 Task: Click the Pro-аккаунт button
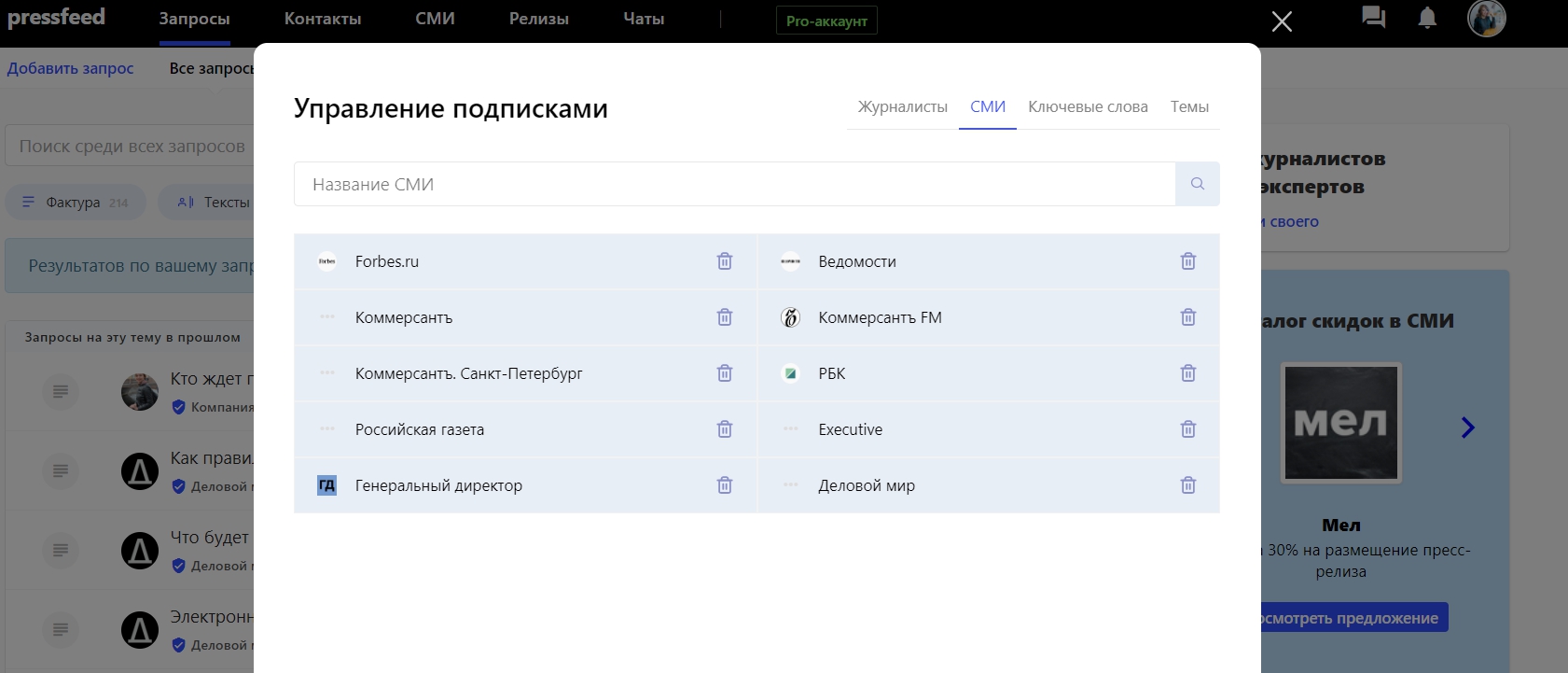coord(826,21)
